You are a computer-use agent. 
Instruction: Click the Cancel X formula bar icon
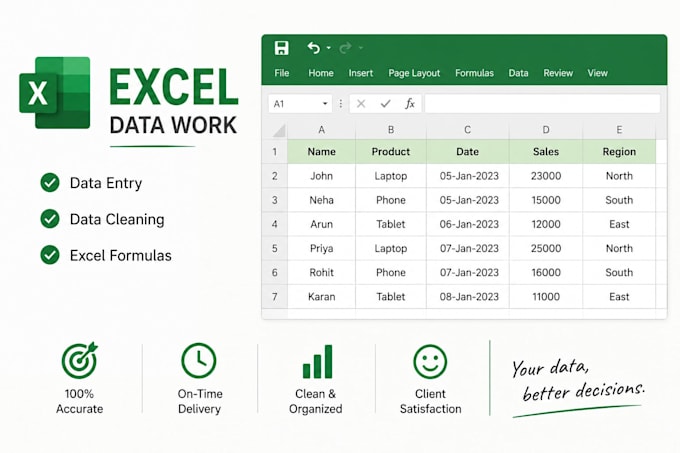361,104
